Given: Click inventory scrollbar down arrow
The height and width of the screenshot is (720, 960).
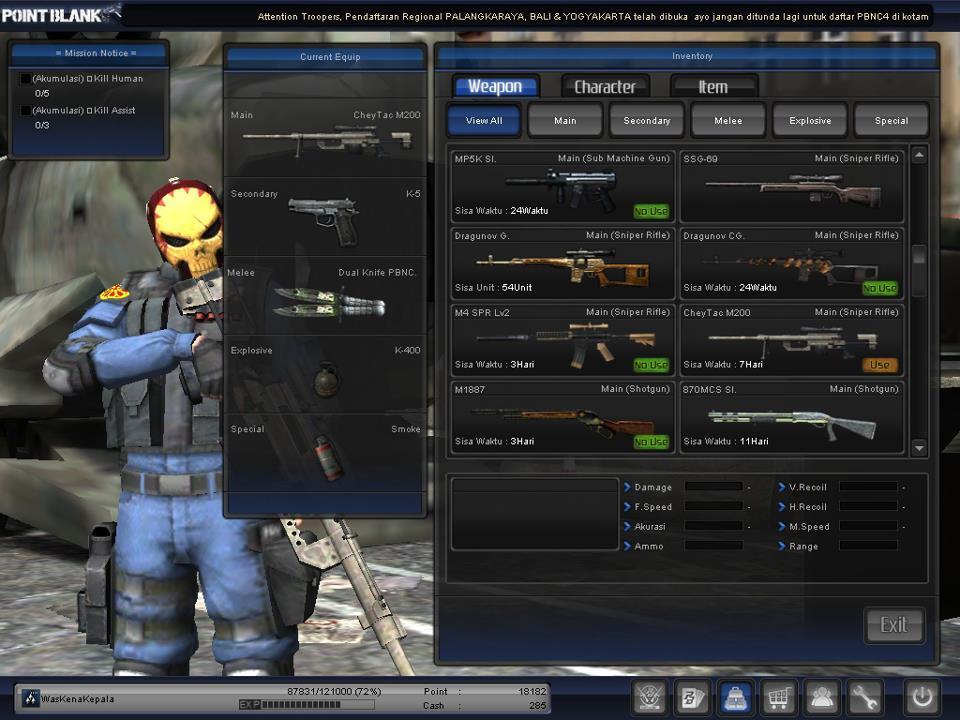Looking at the screenshot, I should (919, 448).
